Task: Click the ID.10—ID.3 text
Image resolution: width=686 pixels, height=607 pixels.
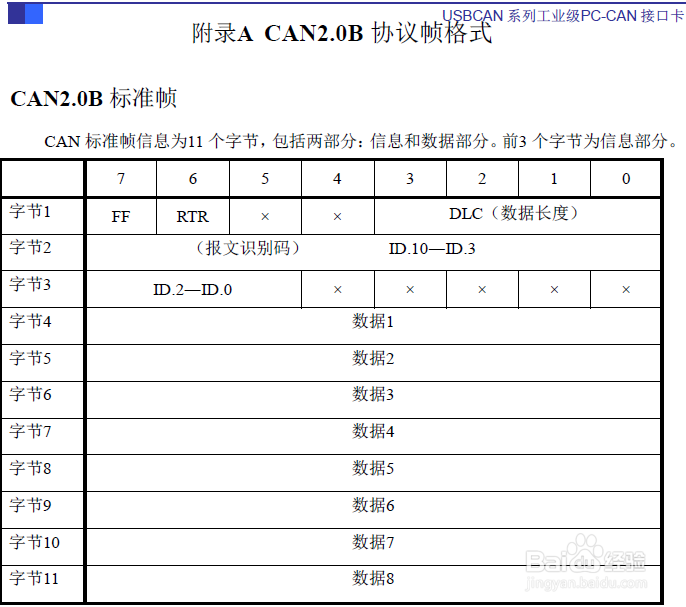Action: 432,249
